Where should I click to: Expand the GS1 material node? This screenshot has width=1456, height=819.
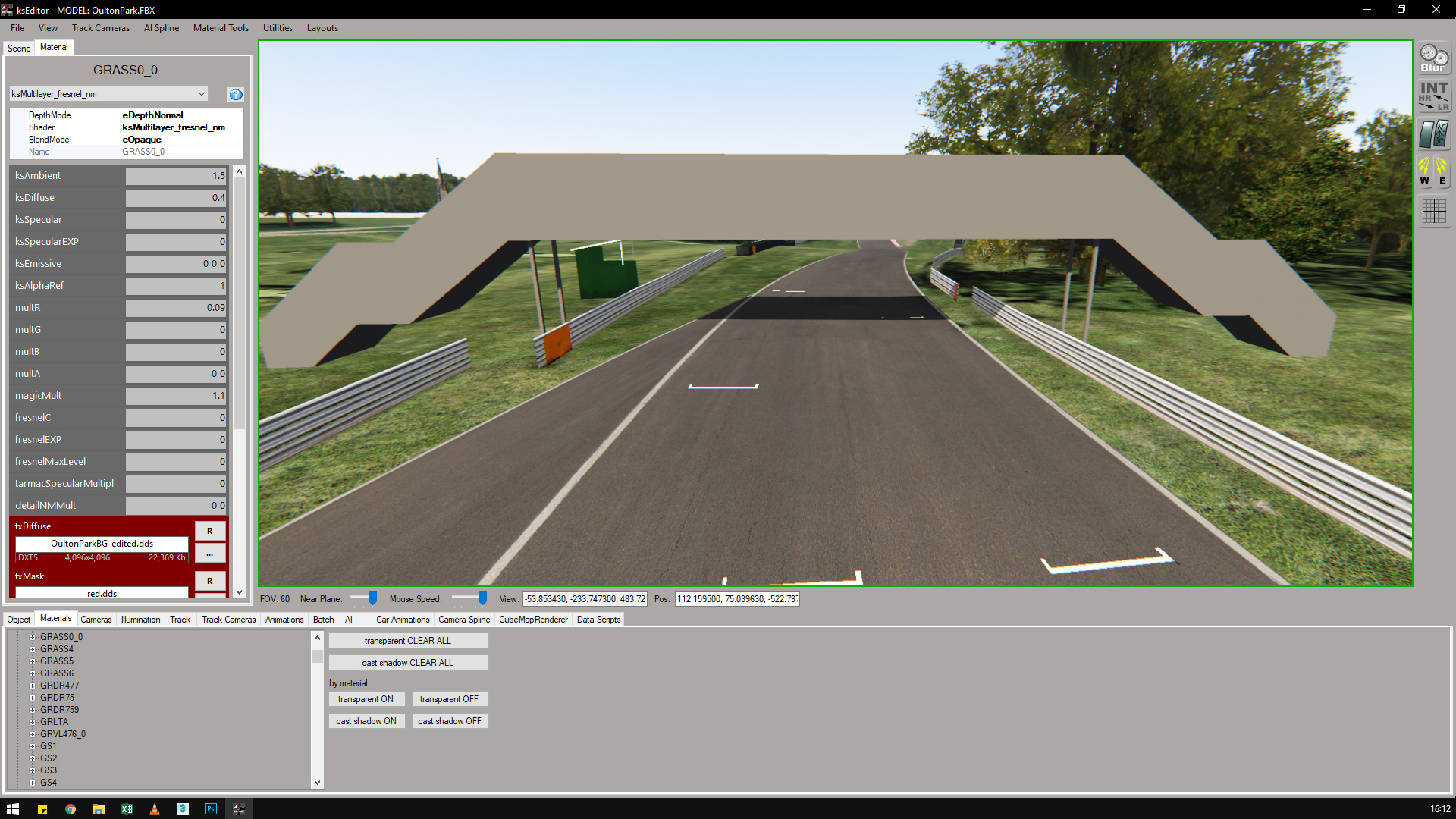pos(33,746)
